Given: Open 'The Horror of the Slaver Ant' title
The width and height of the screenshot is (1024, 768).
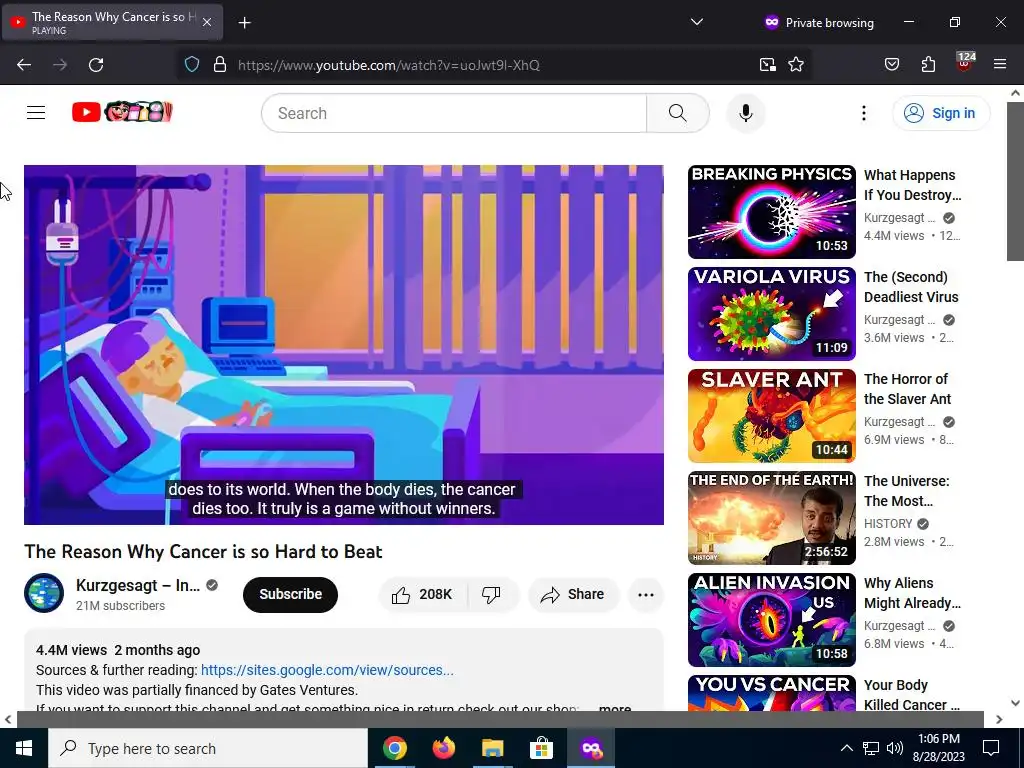Looking at the screenshot, I should click(907, 389).
